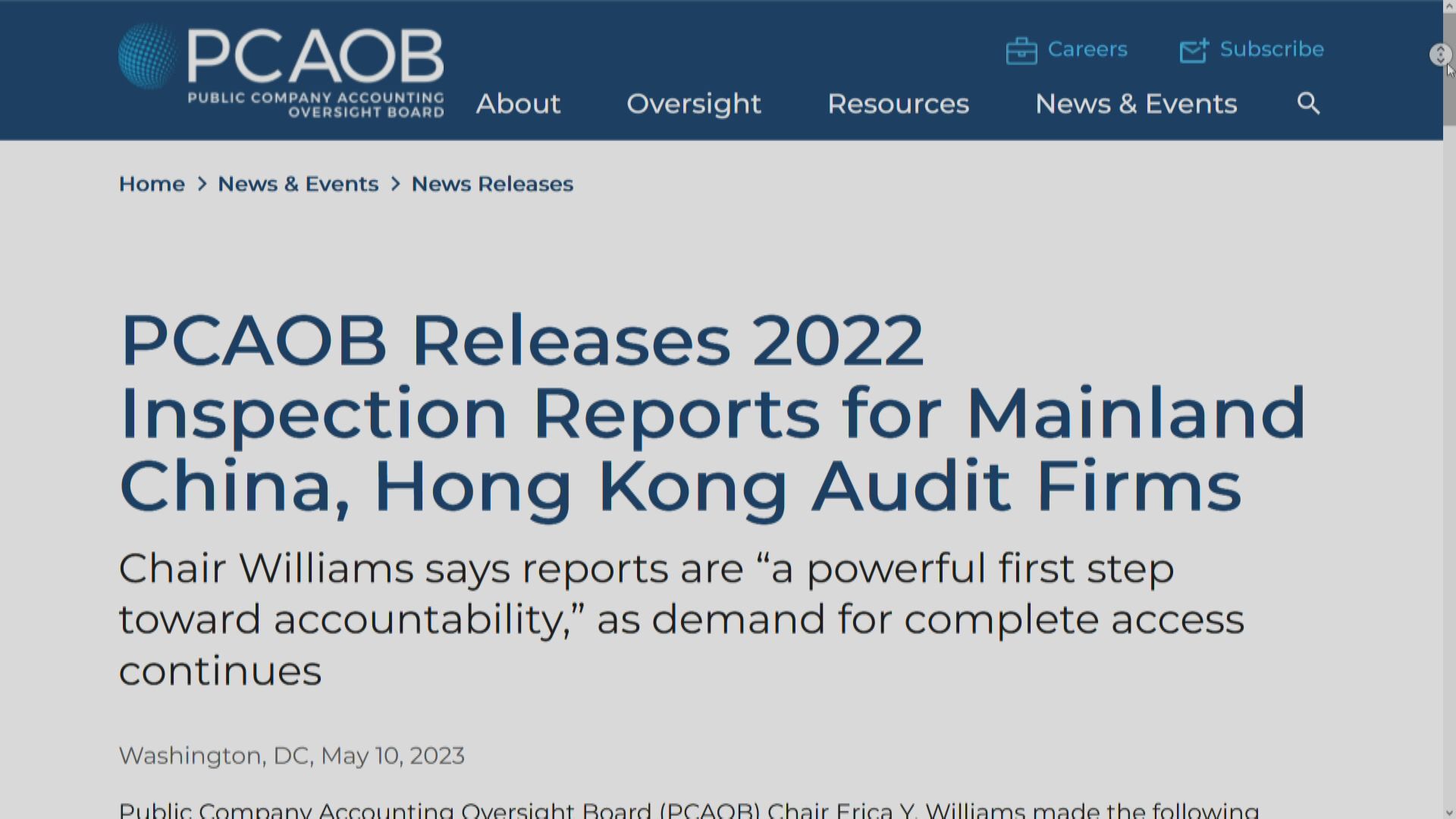This screenshot has height=819, width=1456.
Task: Click the PCAOB globe logo
Action: [x=146, y=57]
